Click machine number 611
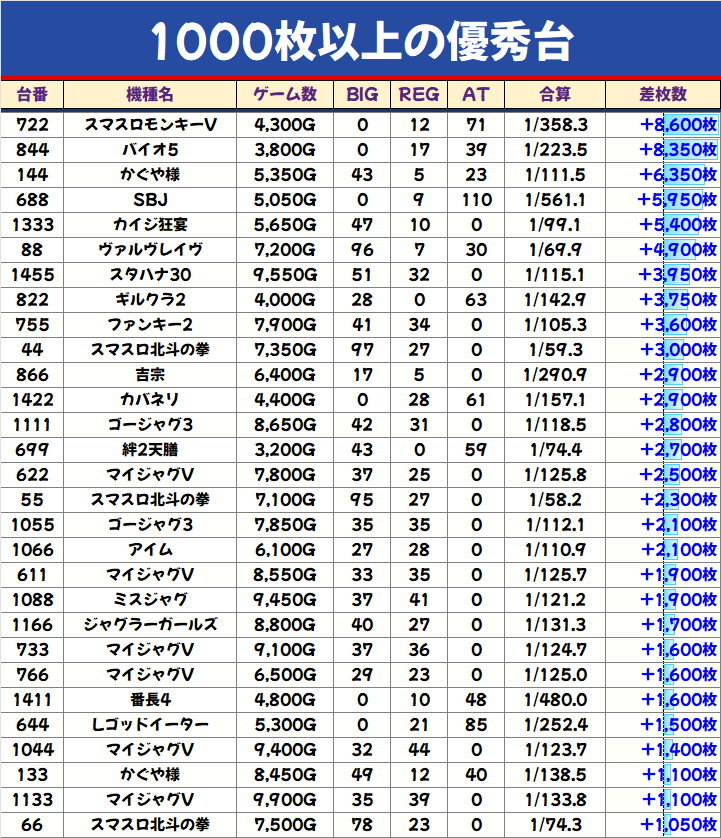 coord(32,575)
